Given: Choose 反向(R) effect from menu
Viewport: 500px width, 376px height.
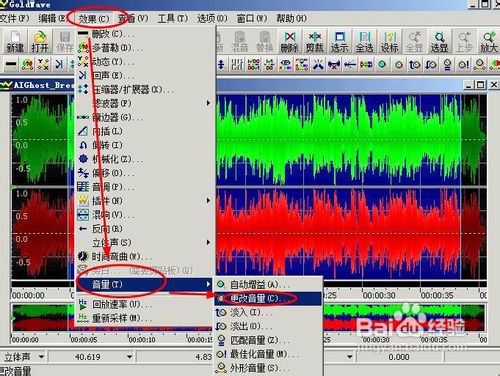Looking at the screenshot, I should point(144,229).
